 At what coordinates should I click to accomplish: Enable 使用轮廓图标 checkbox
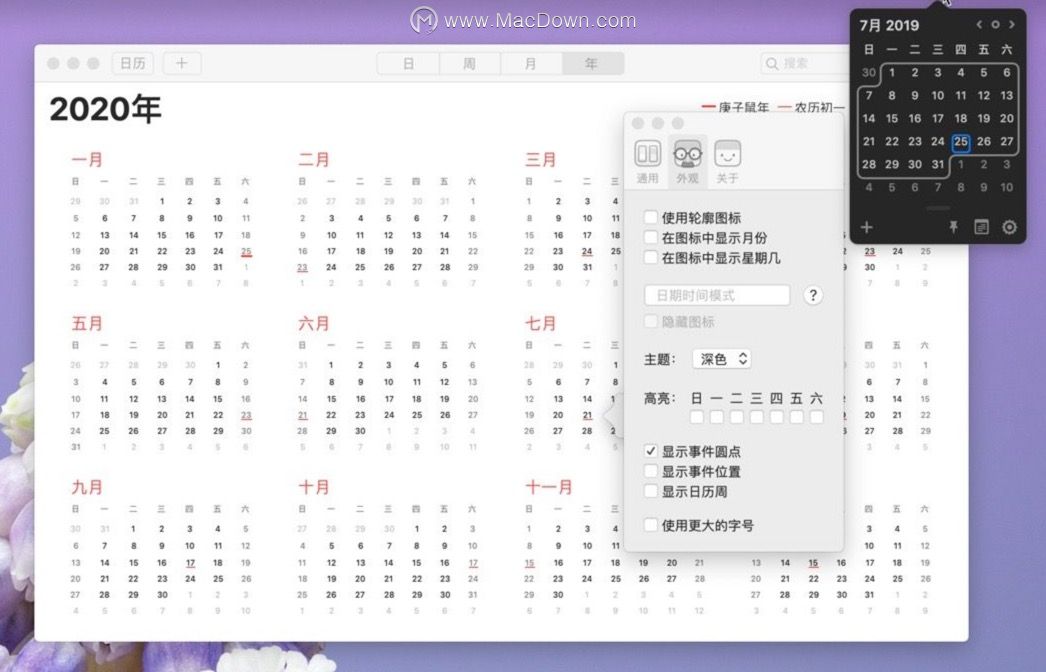pyautogui.click(x=650, y=217)
